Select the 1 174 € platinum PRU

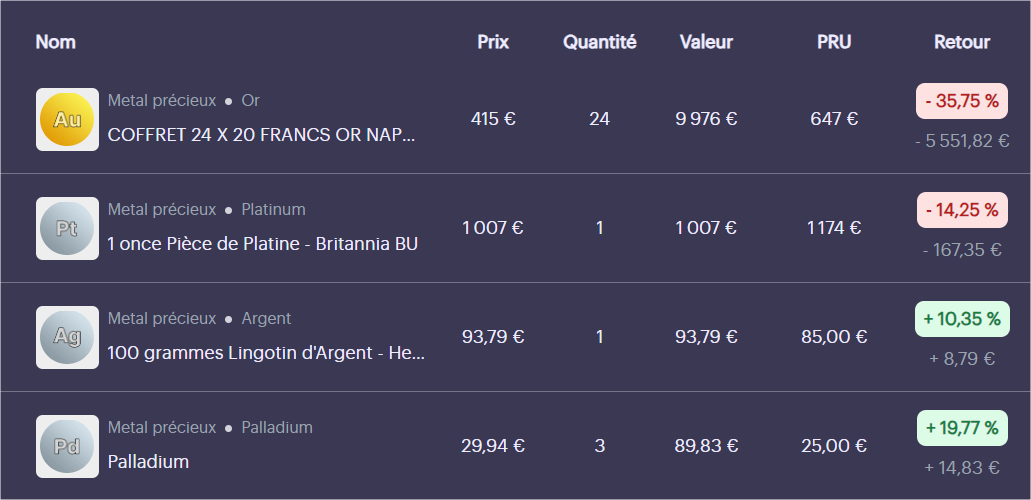click(x=834, y=228)
